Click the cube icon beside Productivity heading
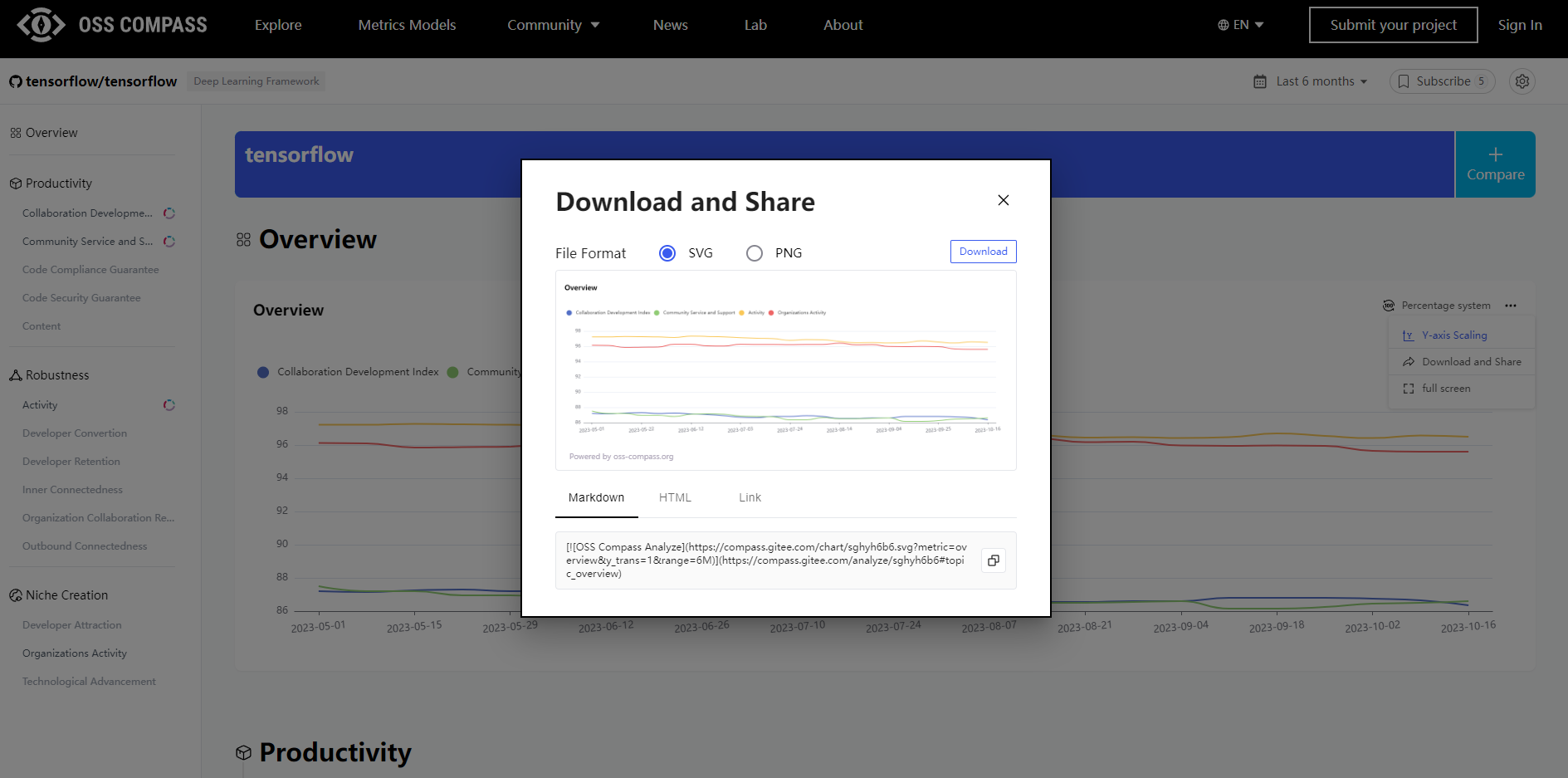The height and width of the screenshot is (778, 1568). pyautogui.click(x=243, y=752)
